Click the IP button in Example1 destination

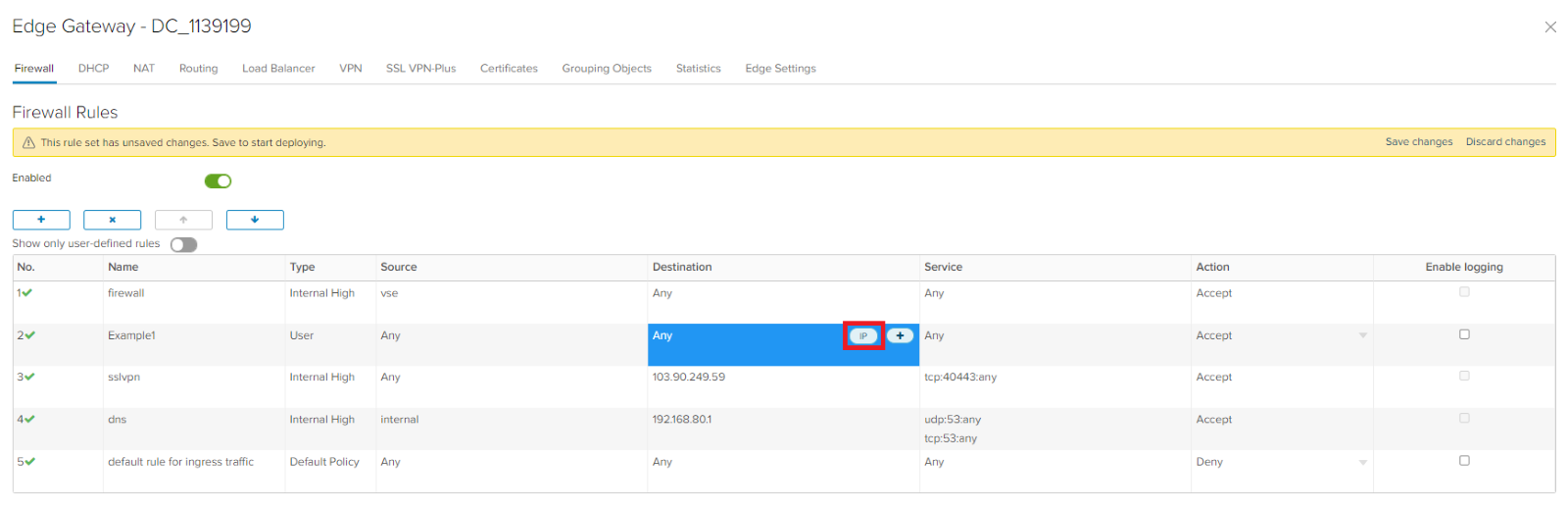pyautogui.click(x=863, y=335)
